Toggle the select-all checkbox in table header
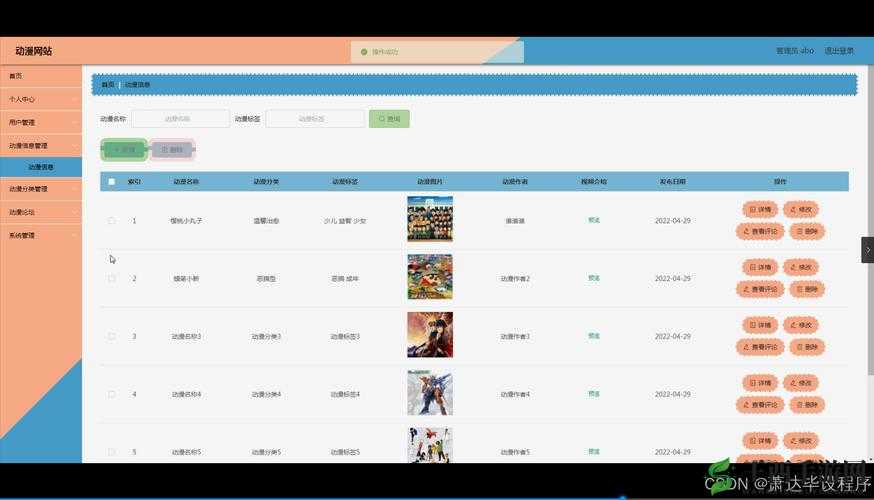Image resolution: width=874 pixels, height=500 pixels. coord(111,182)
